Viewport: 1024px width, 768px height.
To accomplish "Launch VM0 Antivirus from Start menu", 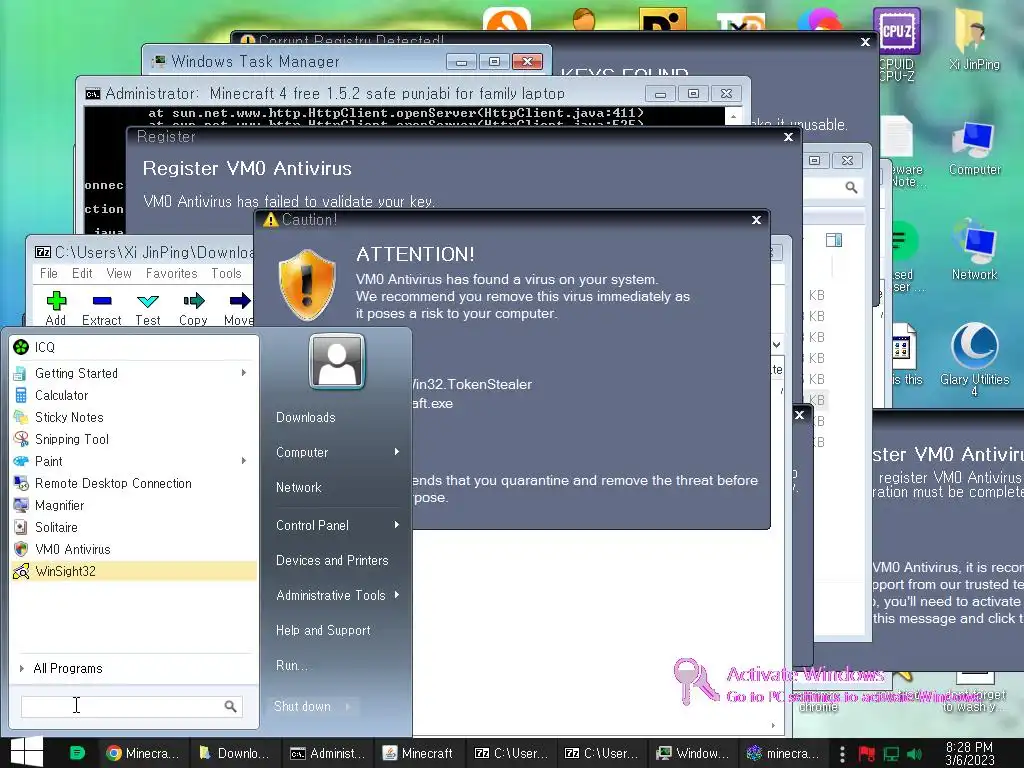I will tap(134, 549).
